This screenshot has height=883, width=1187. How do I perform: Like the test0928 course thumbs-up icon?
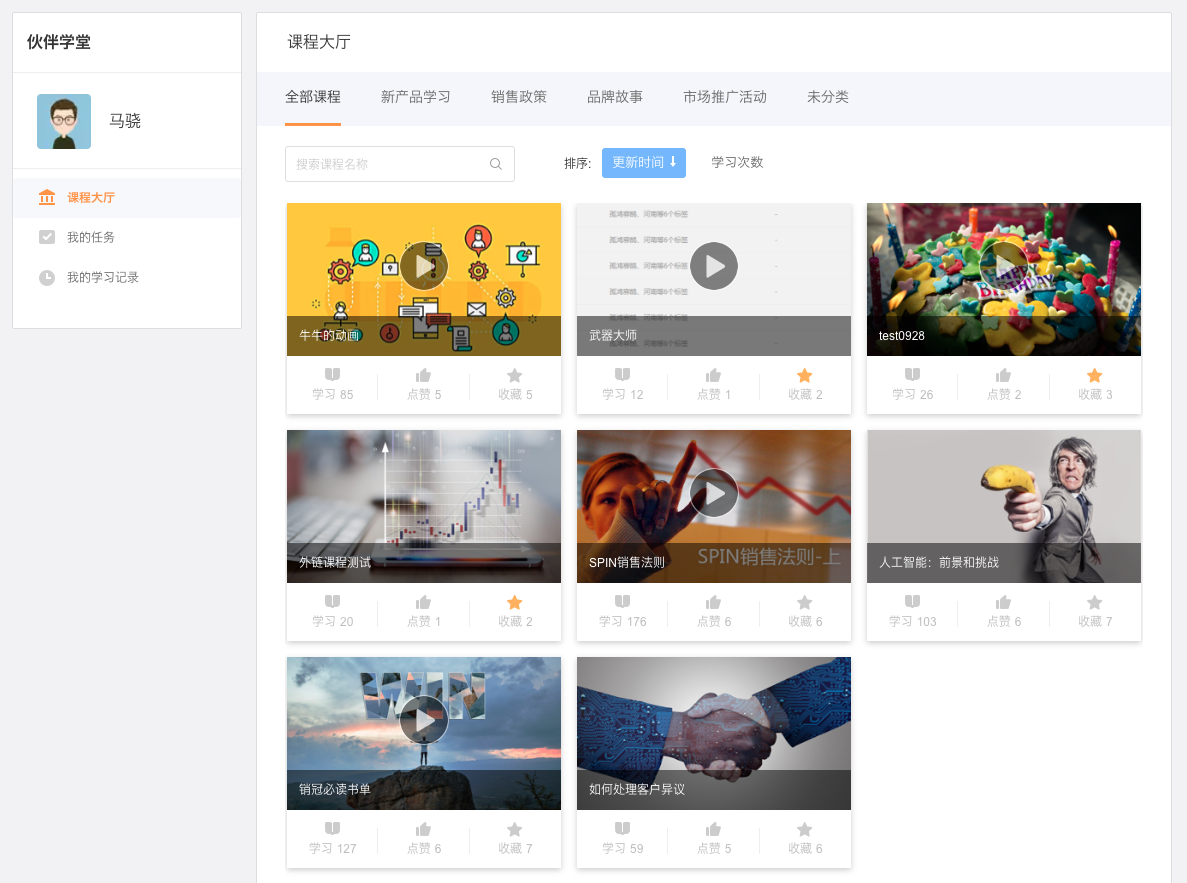(x=1003, y=376)
